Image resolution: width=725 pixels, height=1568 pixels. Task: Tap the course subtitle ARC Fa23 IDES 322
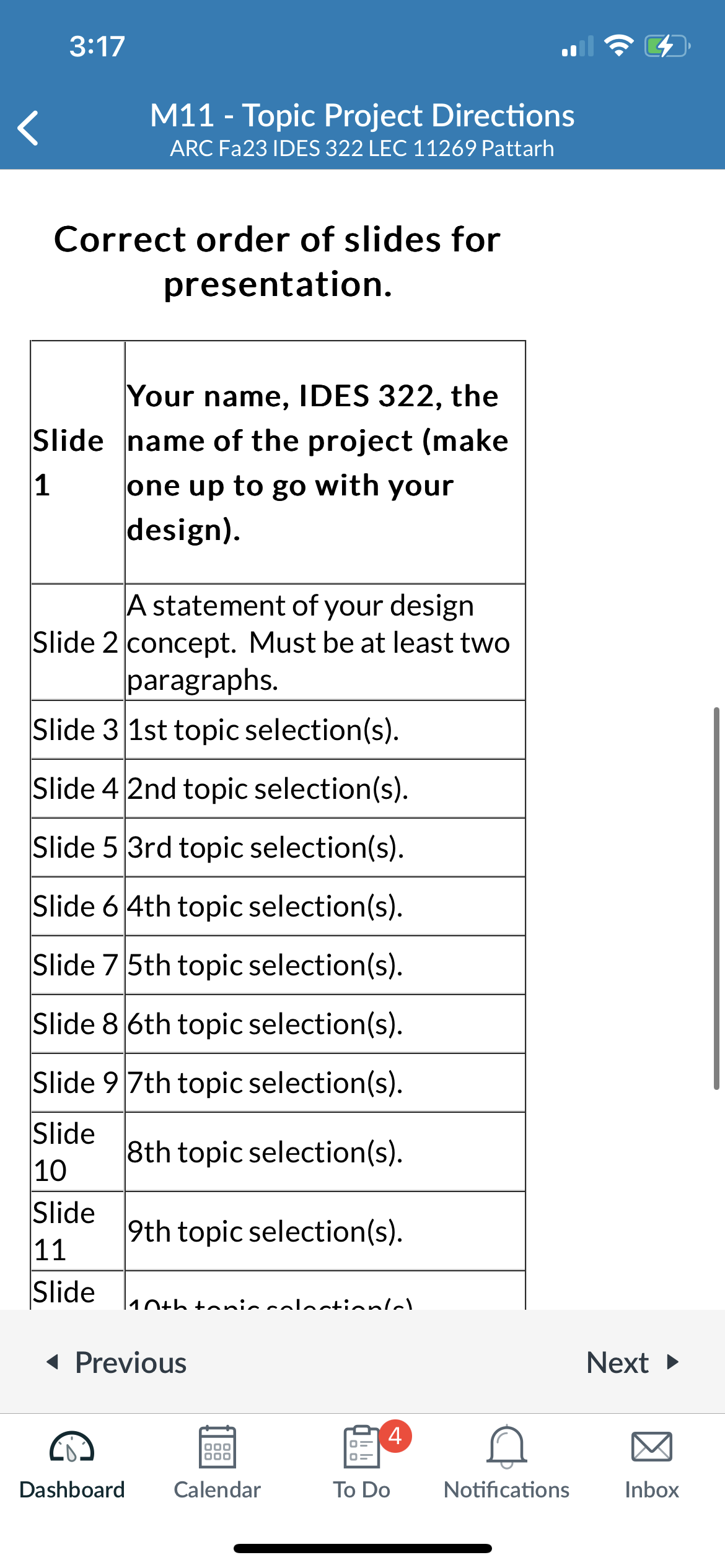point(362,149)
